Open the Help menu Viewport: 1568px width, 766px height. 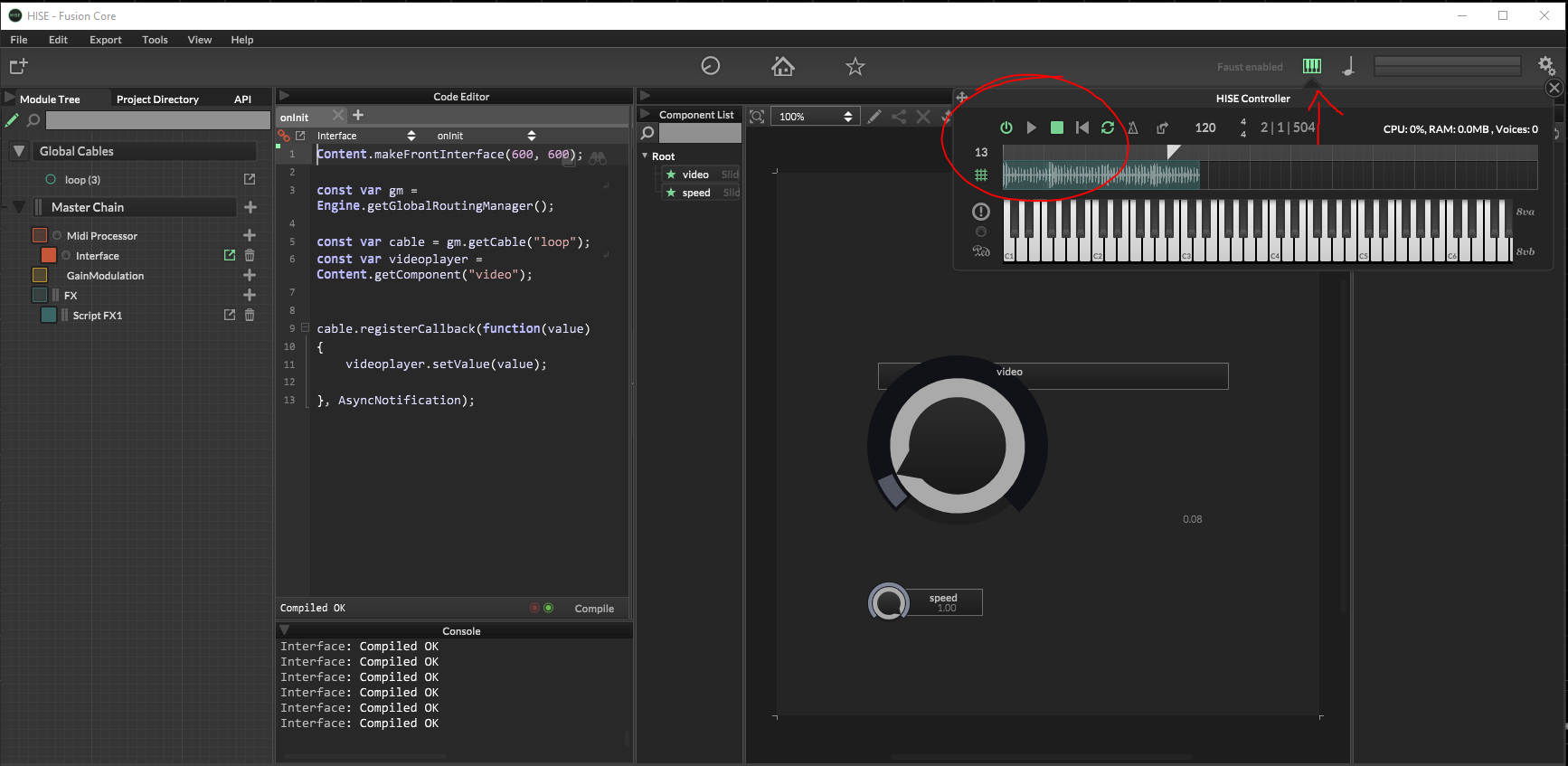pyautogui.click(x=242, y=40)
